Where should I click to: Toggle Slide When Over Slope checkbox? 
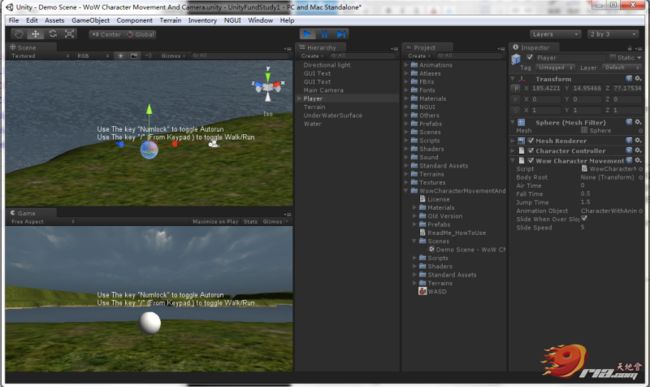[x=584, y=218]
